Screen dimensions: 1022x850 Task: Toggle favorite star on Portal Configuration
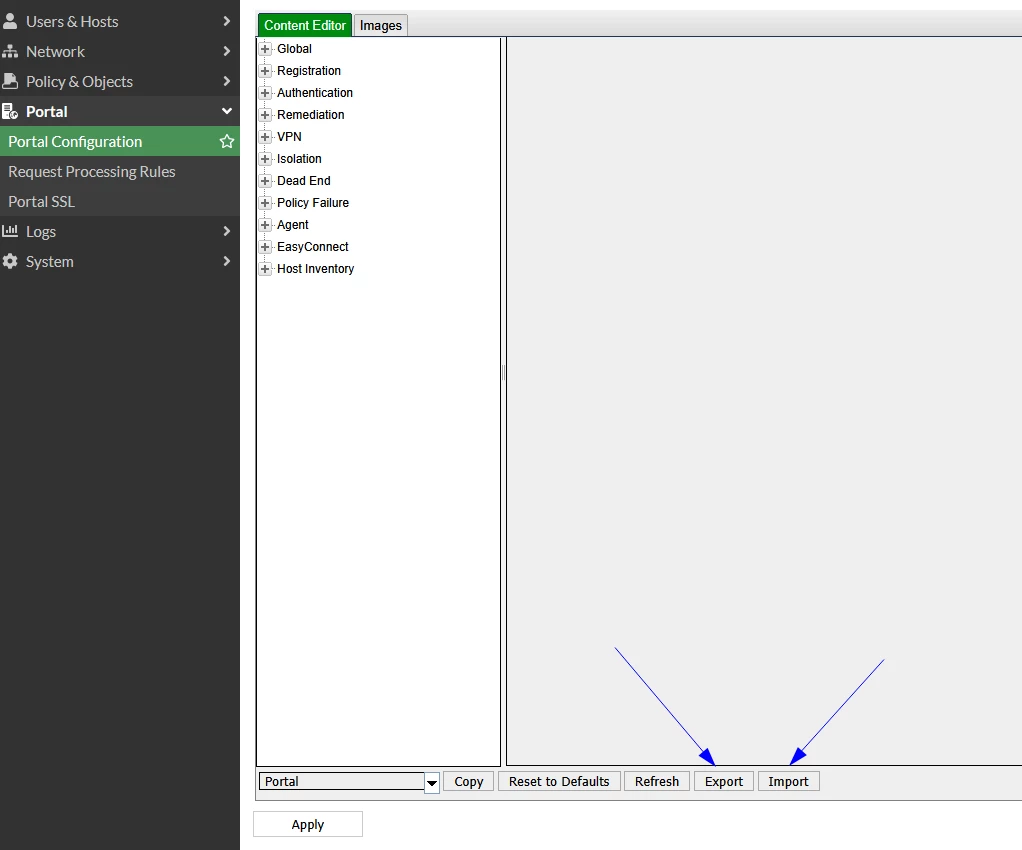pyautogui.click(x=226, y=141)
